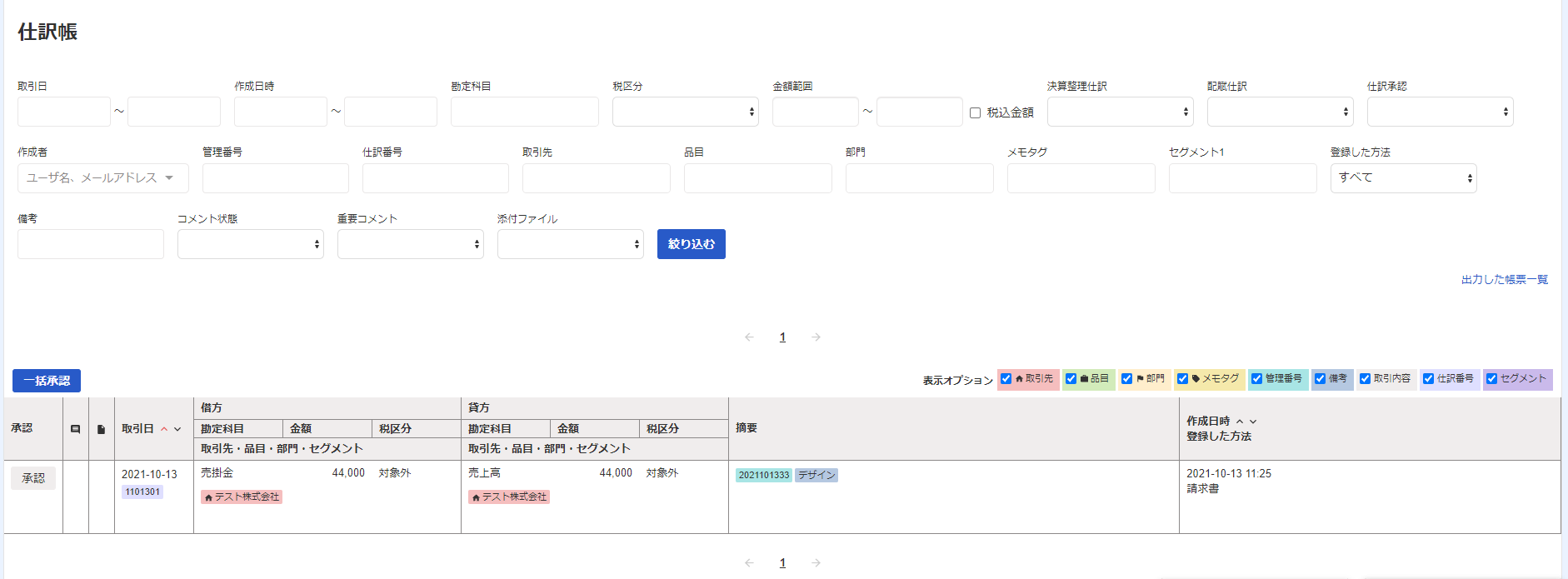Click the purple 1101301 journal number tag

(142, 492)
